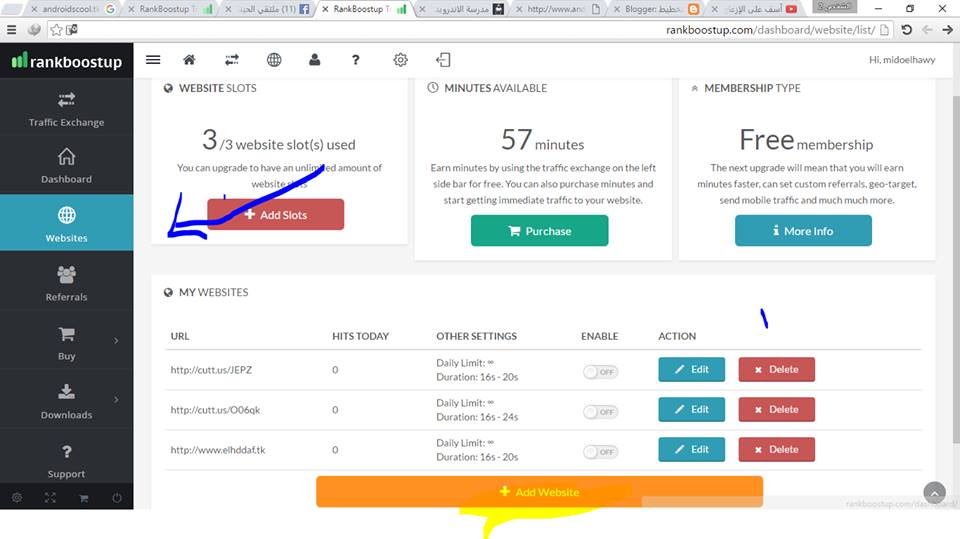Image resolution: width=960 pixels, height=539 pixels.
Task: Open help question mark icon in navbar
Action: 356,59
